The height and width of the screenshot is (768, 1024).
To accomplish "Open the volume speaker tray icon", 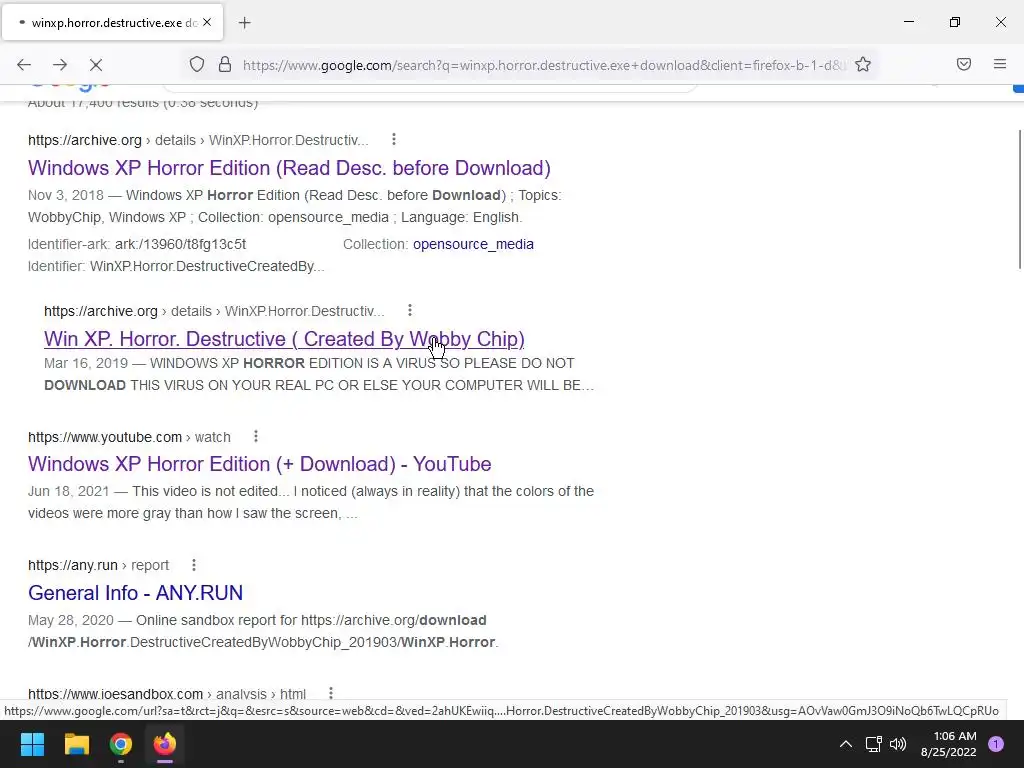I will tap(899, 744).
